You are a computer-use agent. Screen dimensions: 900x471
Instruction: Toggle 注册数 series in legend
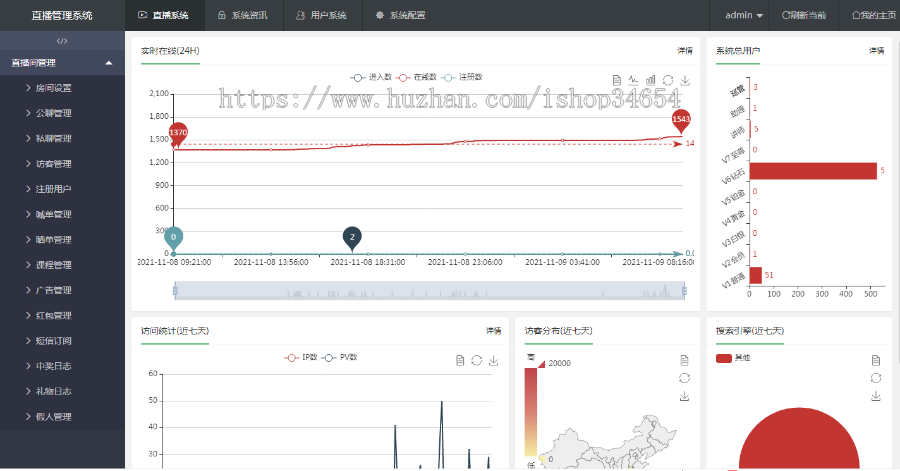click(461, 77)
